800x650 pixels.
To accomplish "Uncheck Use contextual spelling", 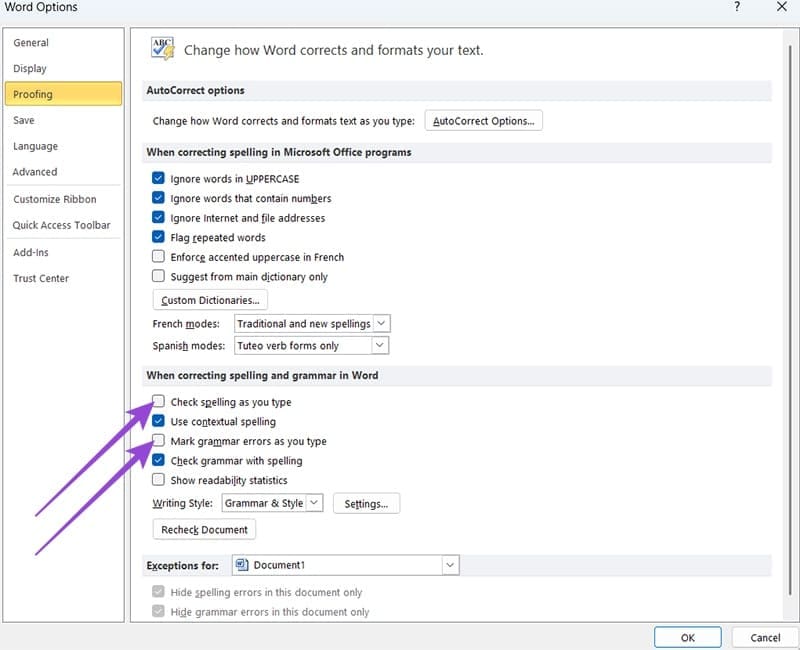I will point(158,421).
